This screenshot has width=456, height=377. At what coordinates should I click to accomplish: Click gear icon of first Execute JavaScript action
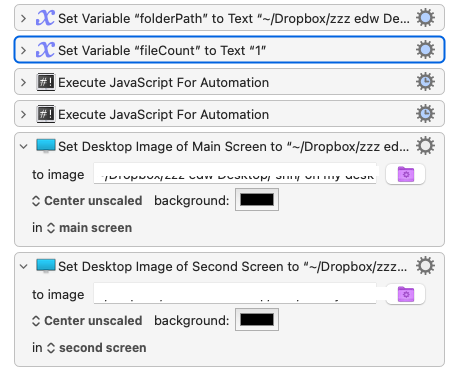[x=425, y=82]
